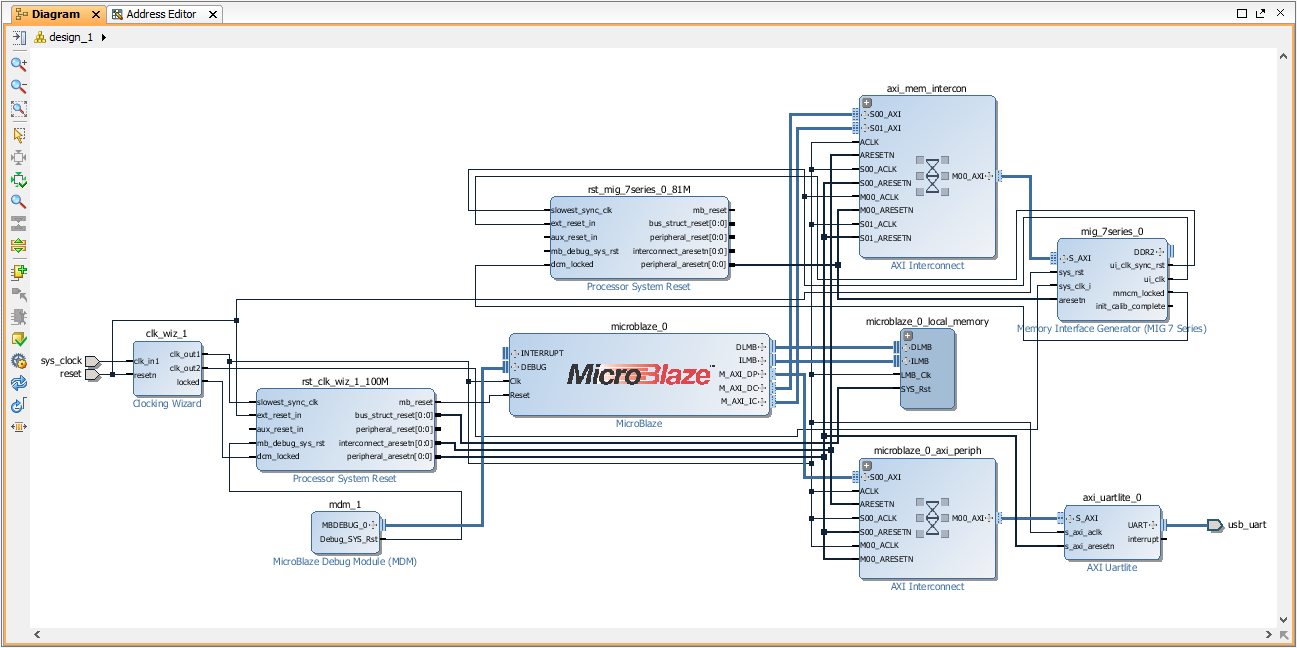The image size is (1297, 648).
Task: Collapse the side pane with the arrow icon
Action: [18, 37]
